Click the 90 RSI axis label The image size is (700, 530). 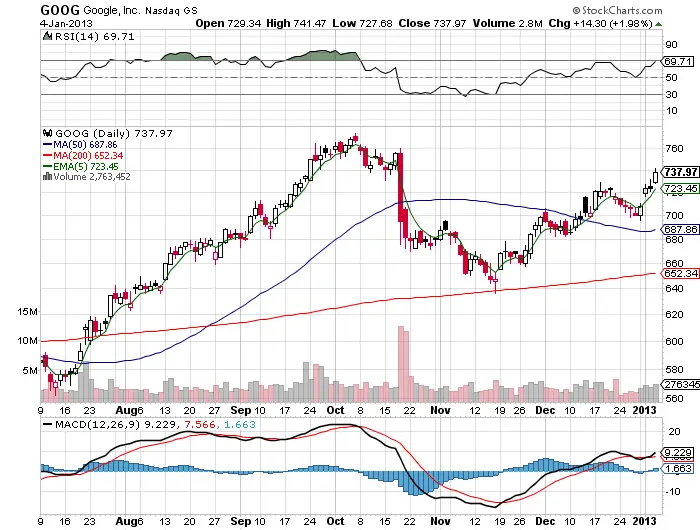(x=671, y=44)
